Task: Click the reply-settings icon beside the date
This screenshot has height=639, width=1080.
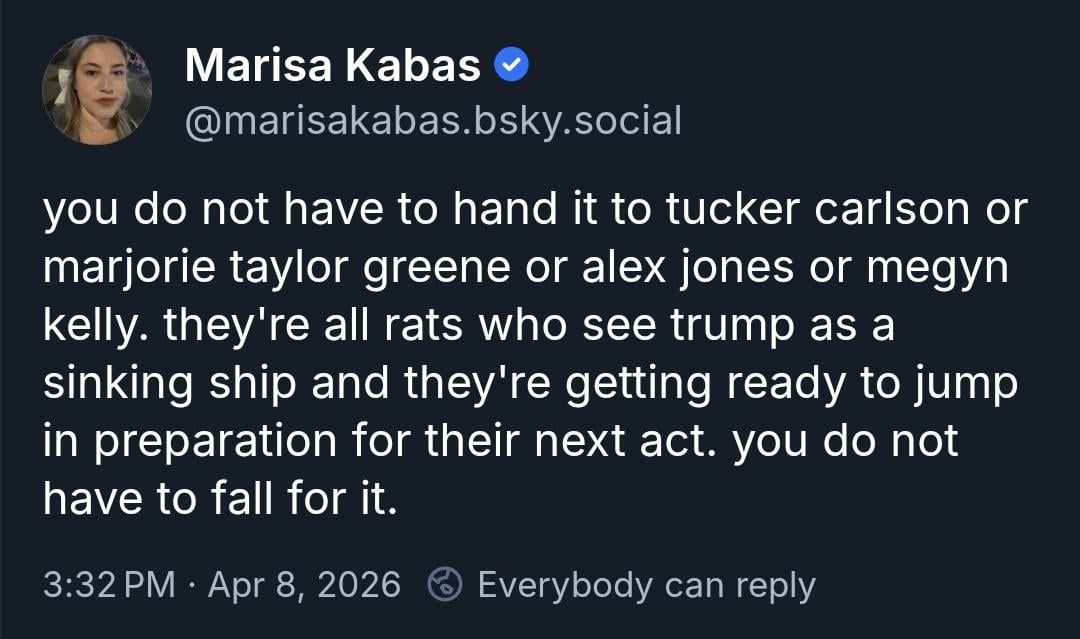Action: 443,584
